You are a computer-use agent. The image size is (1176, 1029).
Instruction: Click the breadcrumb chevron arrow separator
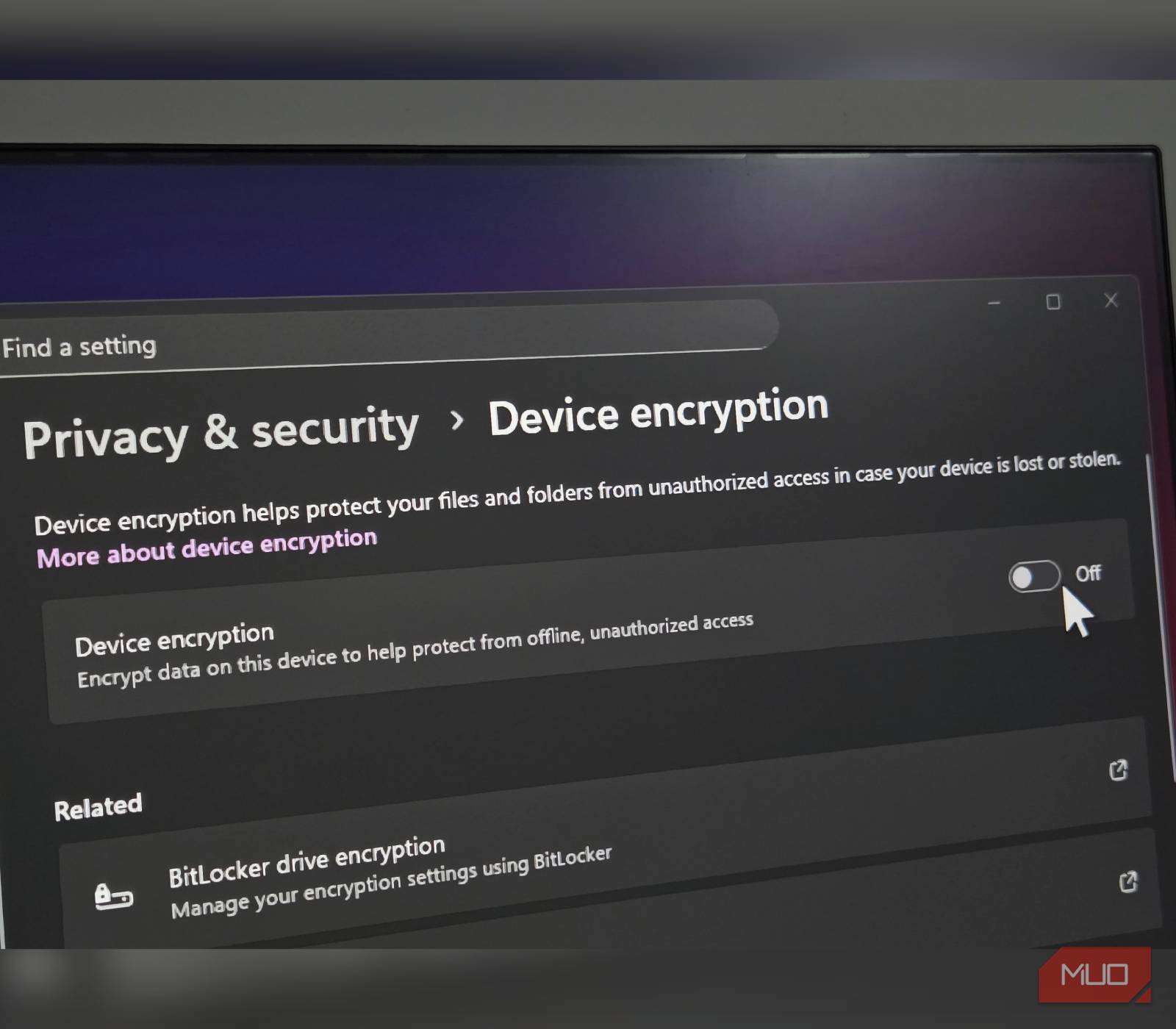point(456,420)
